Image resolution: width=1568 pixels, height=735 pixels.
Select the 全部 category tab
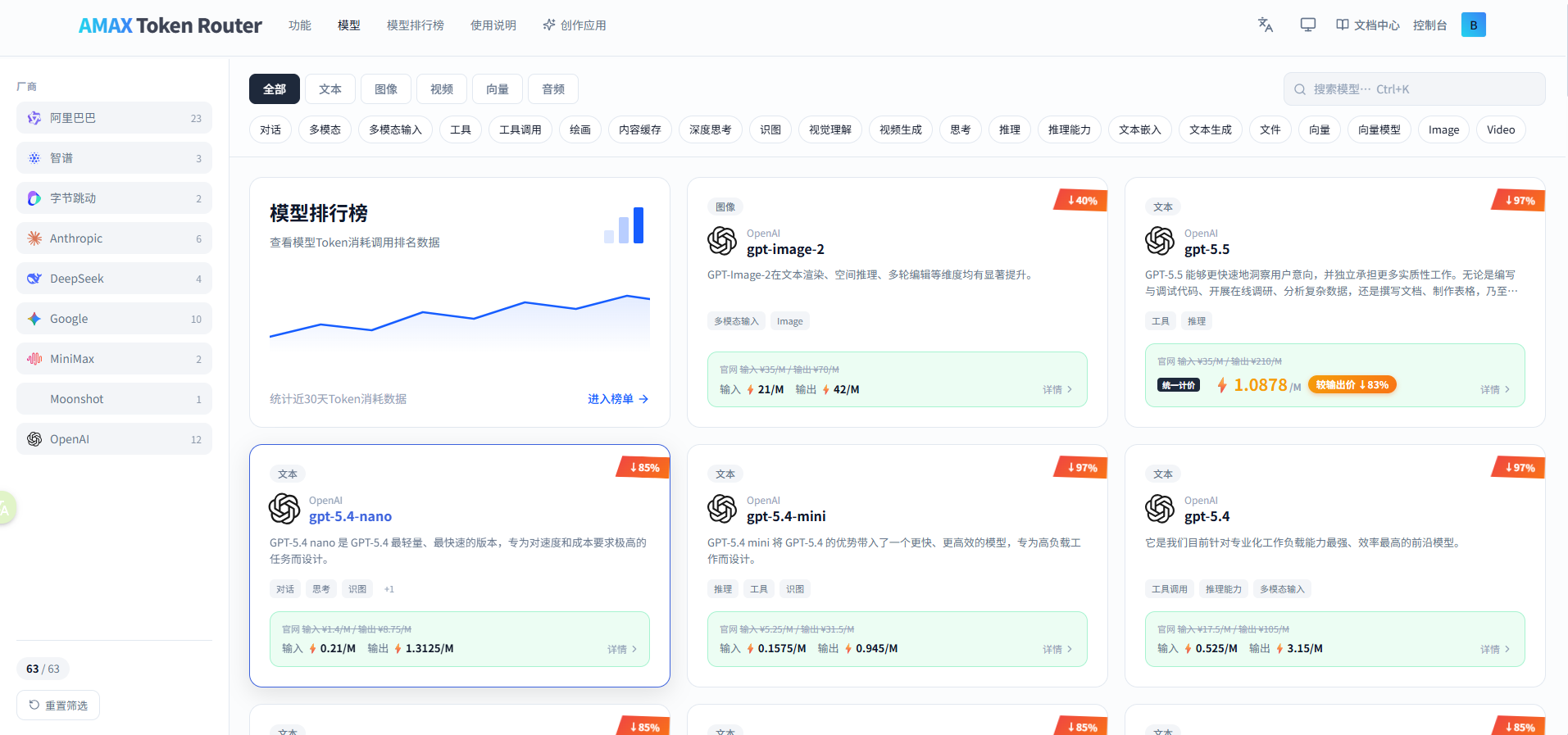pyautogui.click(x=275, y=89)
